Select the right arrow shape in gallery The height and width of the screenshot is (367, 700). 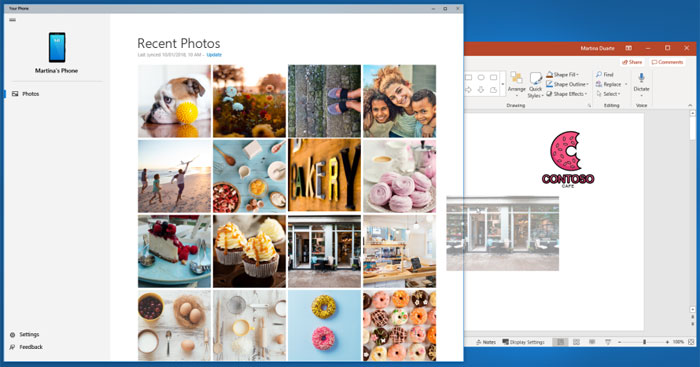469,90
